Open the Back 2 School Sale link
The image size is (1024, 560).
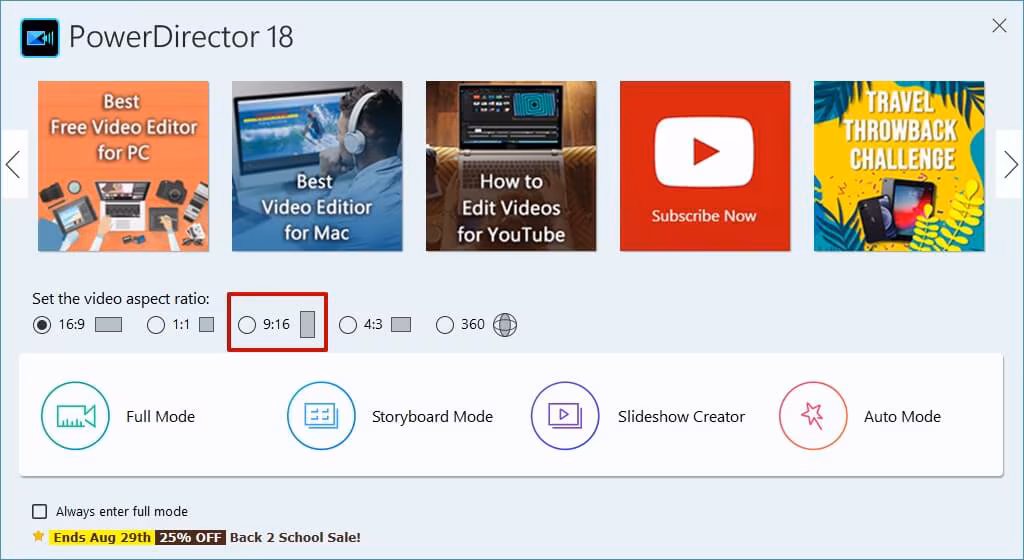295,537
